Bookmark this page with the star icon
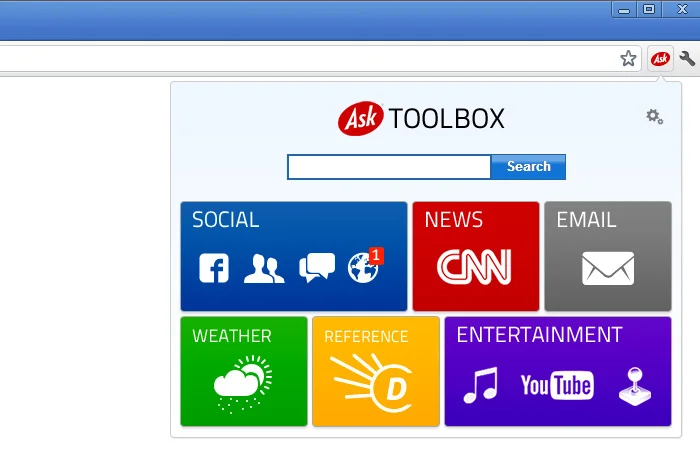The image size is (700, 451). (x=628, y=58)
